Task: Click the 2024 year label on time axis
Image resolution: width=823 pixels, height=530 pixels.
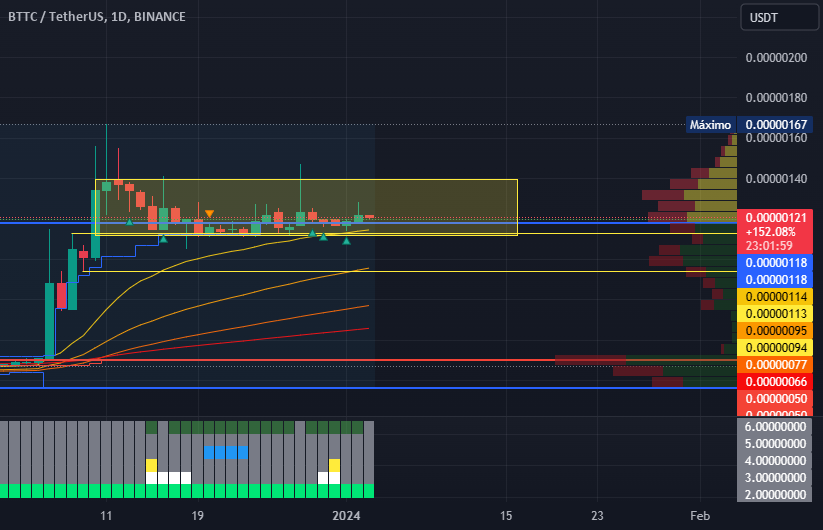Action: coord(346,516)
